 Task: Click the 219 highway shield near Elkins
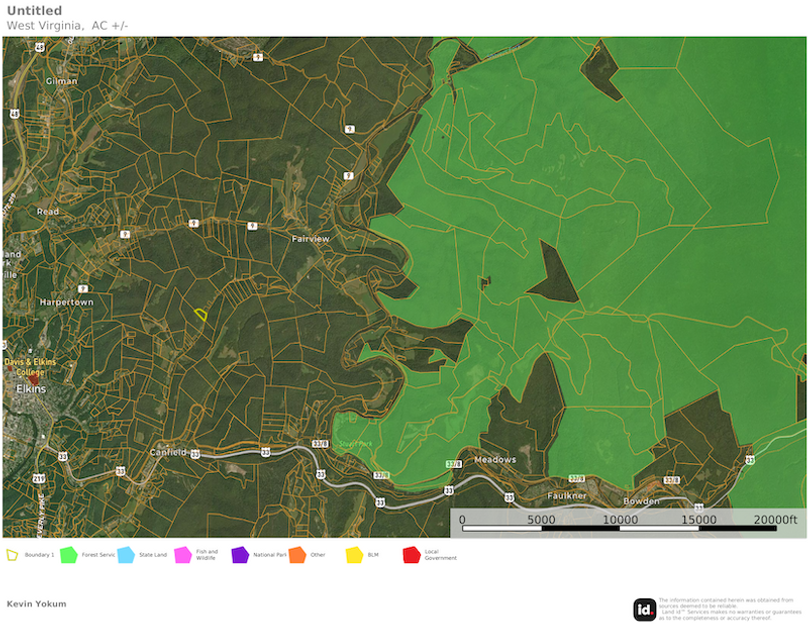click(37, 479)
